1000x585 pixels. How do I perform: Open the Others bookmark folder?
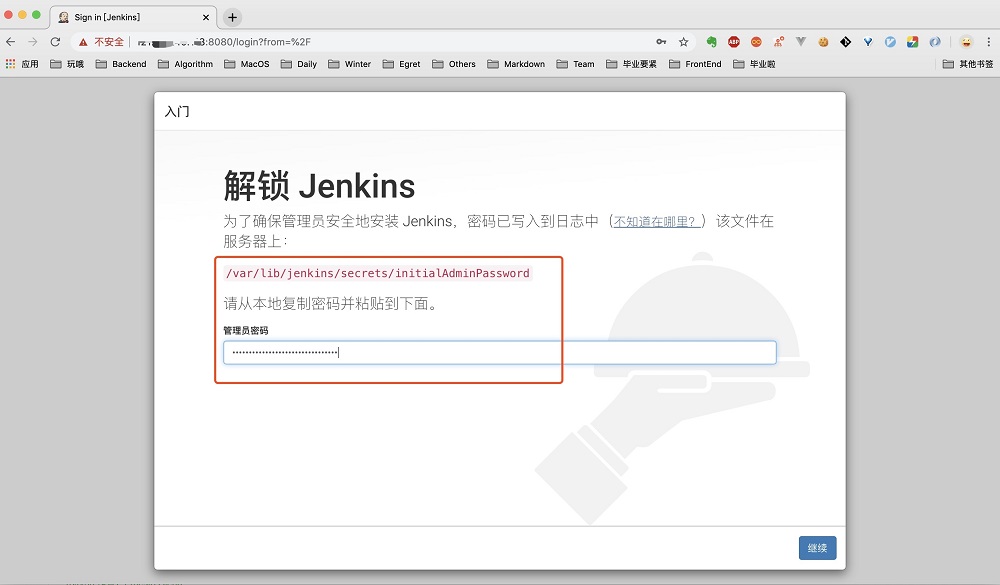[454, 64]
